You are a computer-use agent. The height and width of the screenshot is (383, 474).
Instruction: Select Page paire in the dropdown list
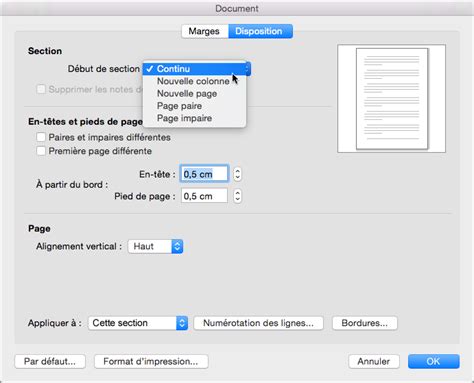[194, 106]
